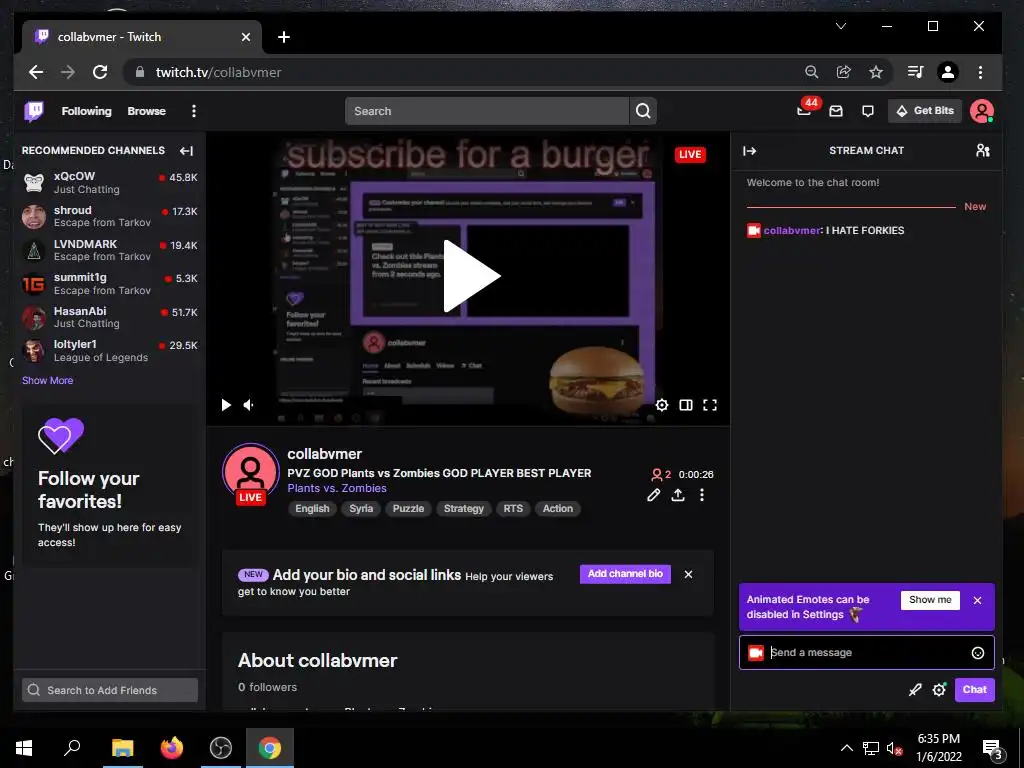Click the Get Bits button

[x=925, y=111]
